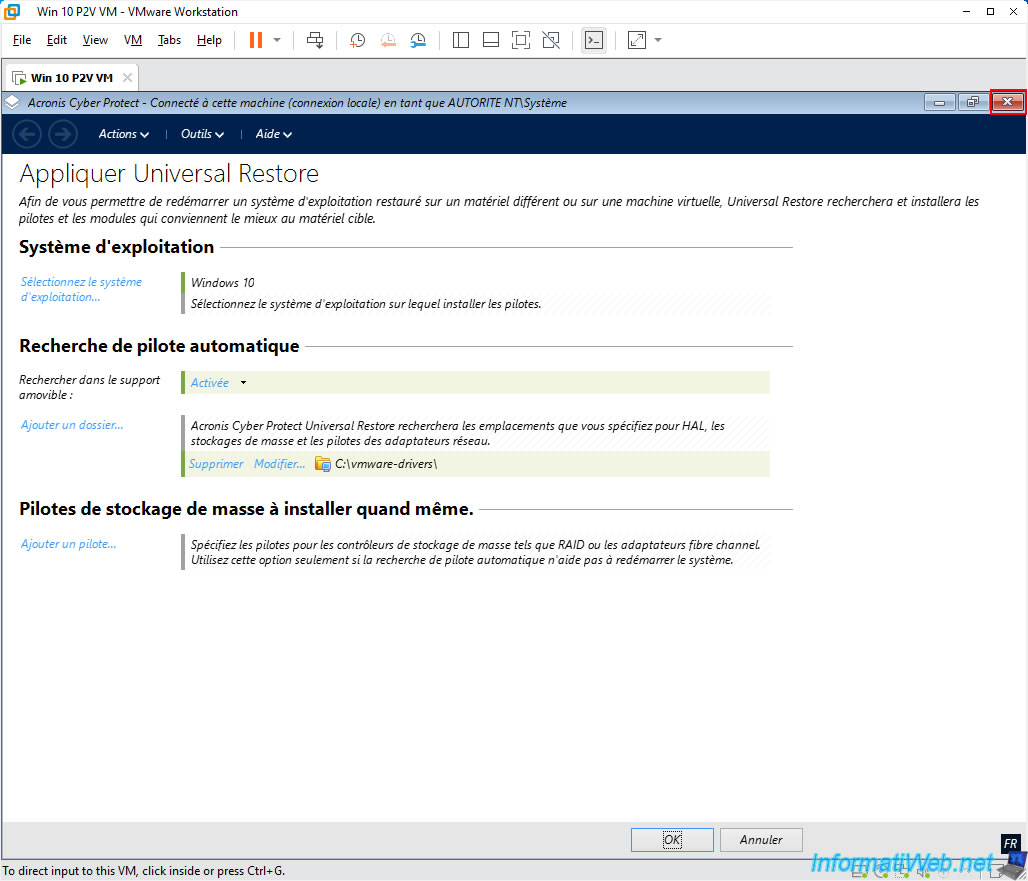This screenshot has height=881, width=1028.
Task: Open the snapshot manager icon
Action: pos(418,40)
